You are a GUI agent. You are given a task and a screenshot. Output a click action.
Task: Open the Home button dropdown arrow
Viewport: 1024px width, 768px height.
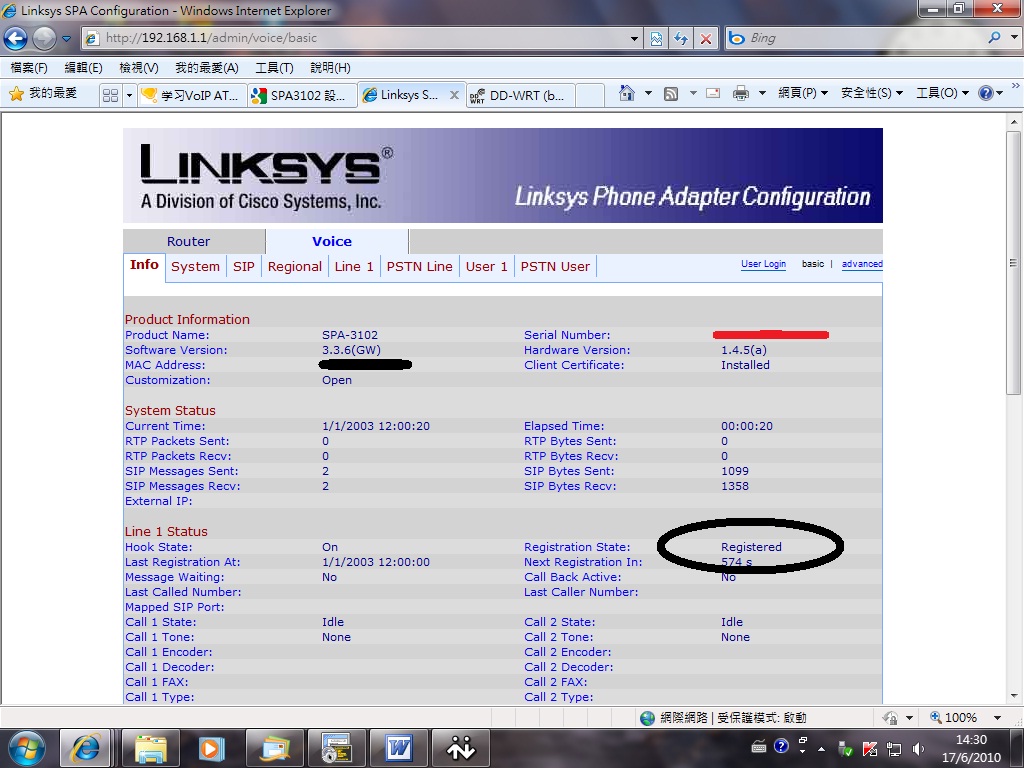coord(648,93)
